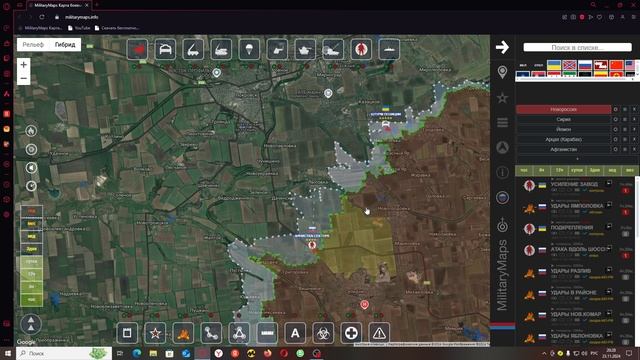Click the browser reload button

pyautogui.click(x=42, y=17)
